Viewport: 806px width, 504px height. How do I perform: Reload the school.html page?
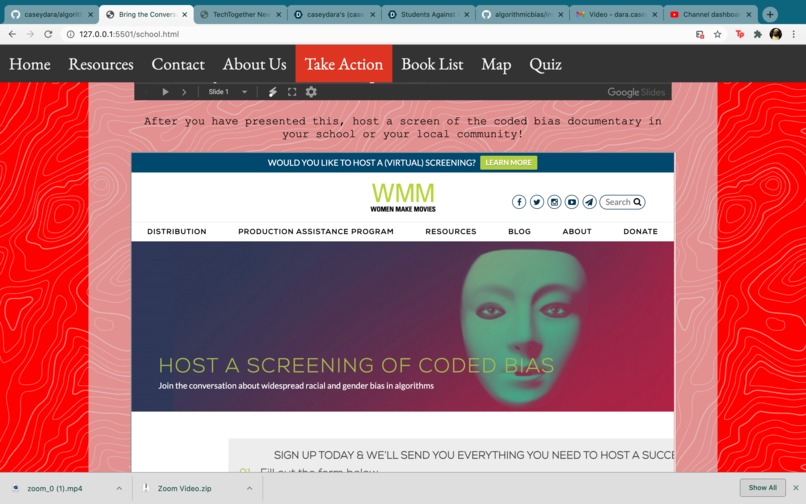point(48,34)
